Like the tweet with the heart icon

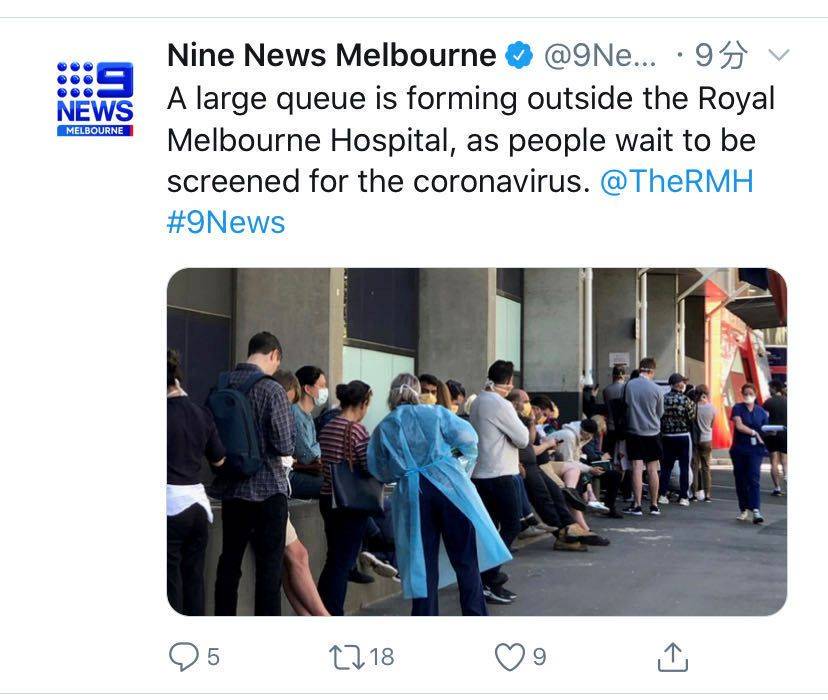pyautogui.click(x=510, y=657)
